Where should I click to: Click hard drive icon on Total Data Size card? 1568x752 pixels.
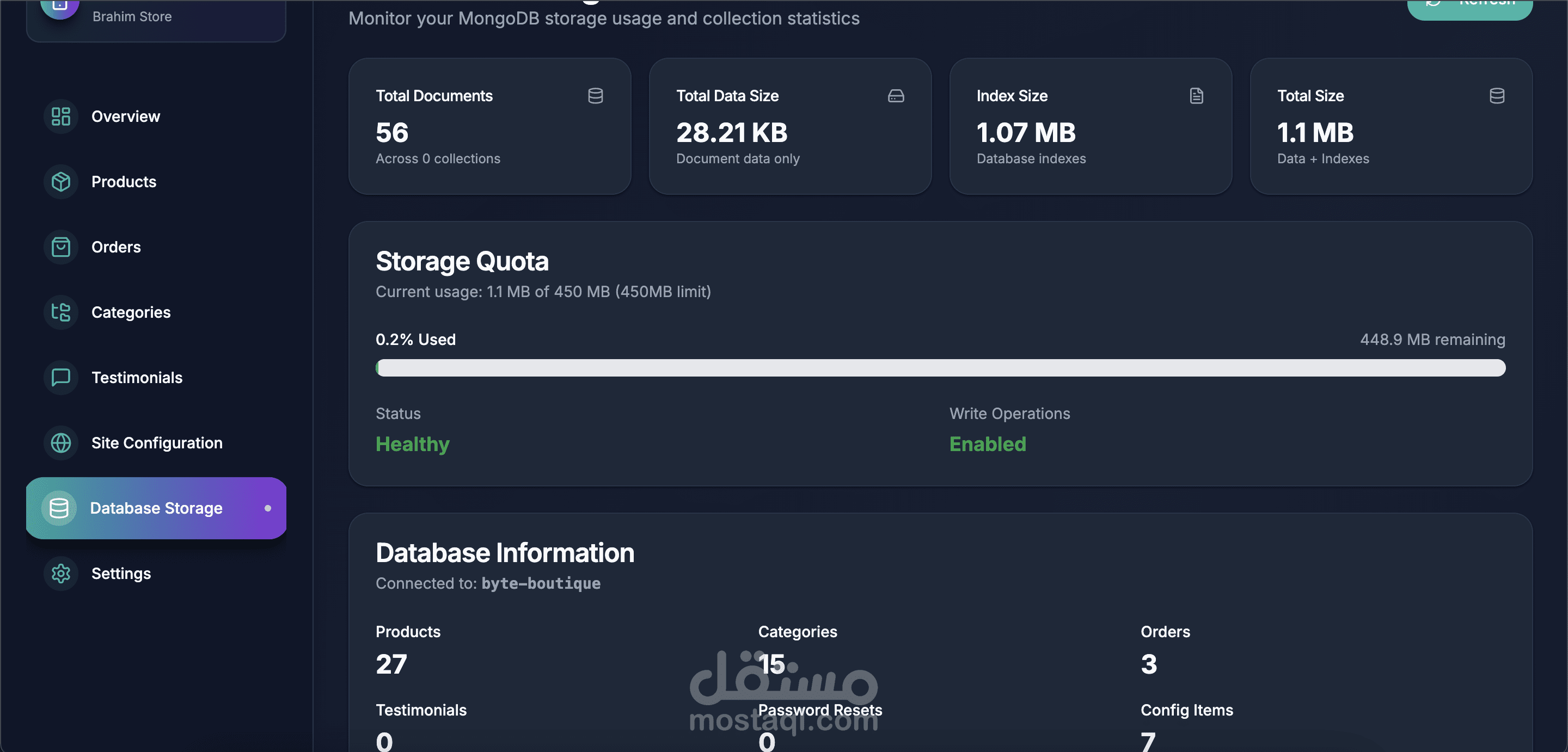[896, 96]
